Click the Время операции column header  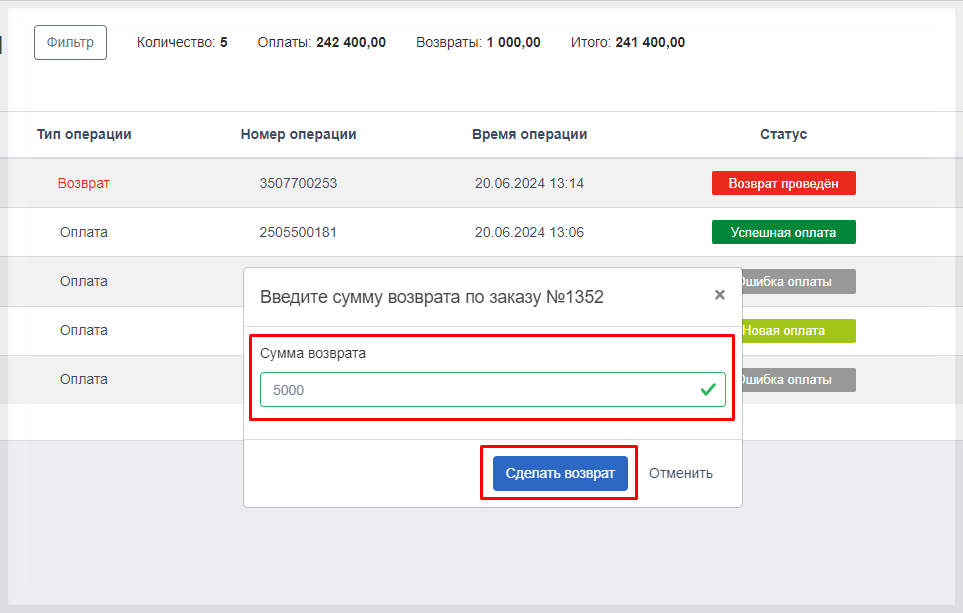click(x=529, y=134)
